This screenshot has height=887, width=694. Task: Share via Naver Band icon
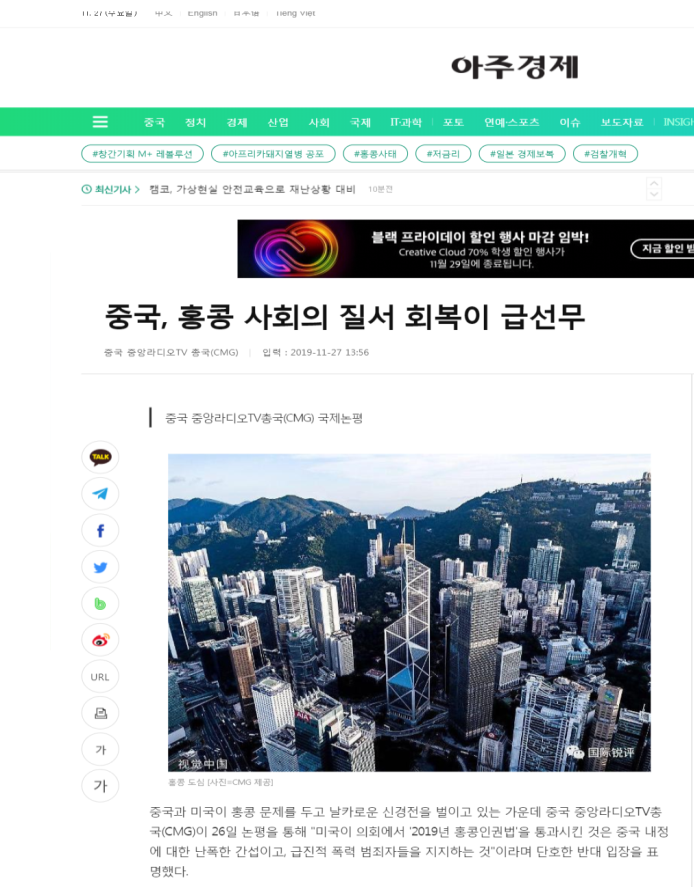[100, 604]
